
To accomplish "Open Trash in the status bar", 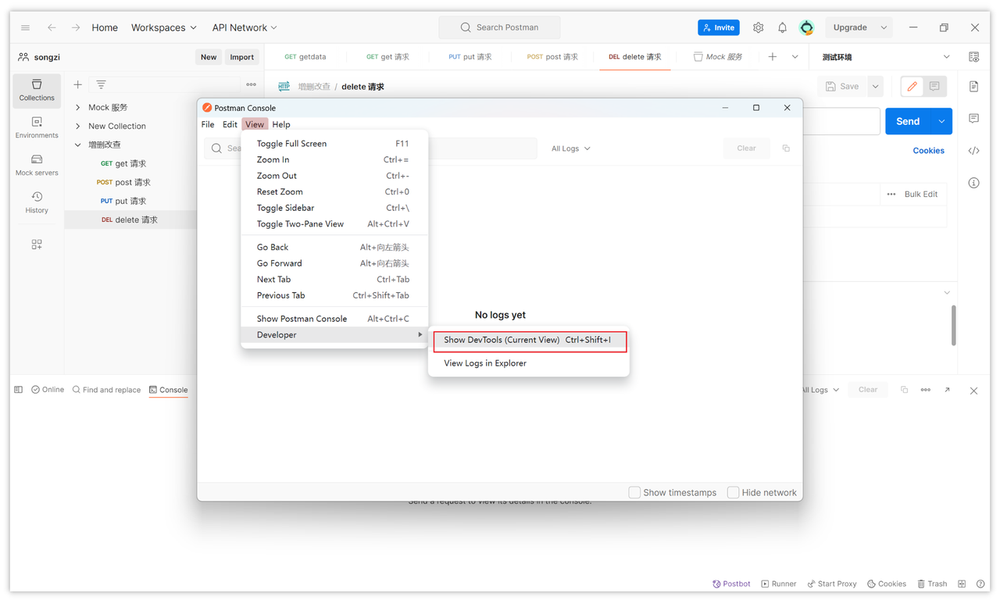I will point(931,584).
